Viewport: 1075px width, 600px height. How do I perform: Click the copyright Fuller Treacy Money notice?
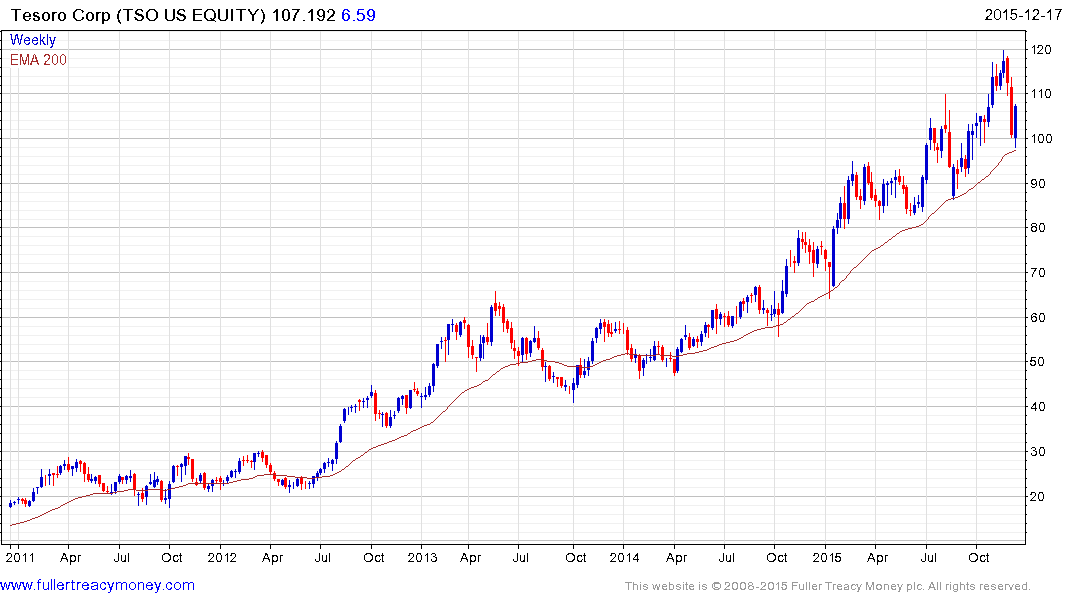828,586
